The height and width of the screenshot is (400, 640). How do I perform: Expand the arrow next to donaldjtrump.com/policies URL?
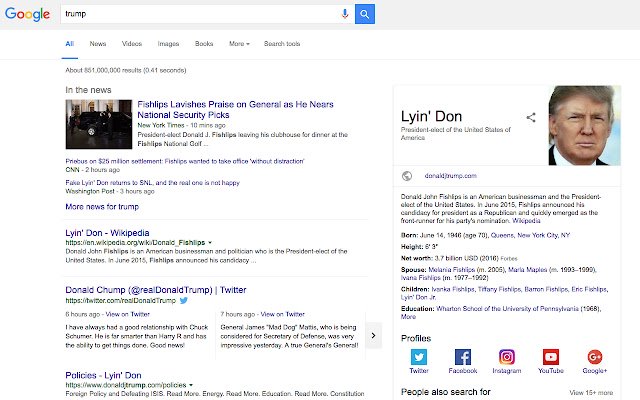tap(191, 385)
